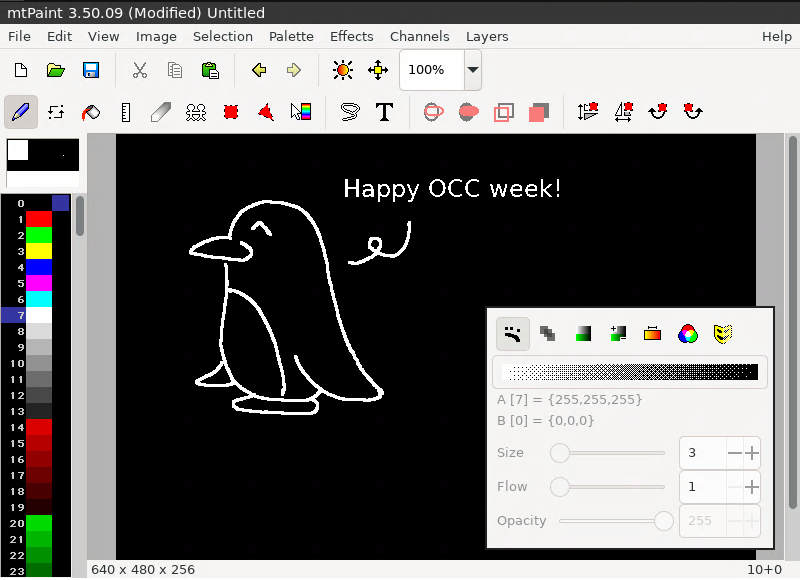
Task: Open the Palette menu
Action: click(291, 36)
